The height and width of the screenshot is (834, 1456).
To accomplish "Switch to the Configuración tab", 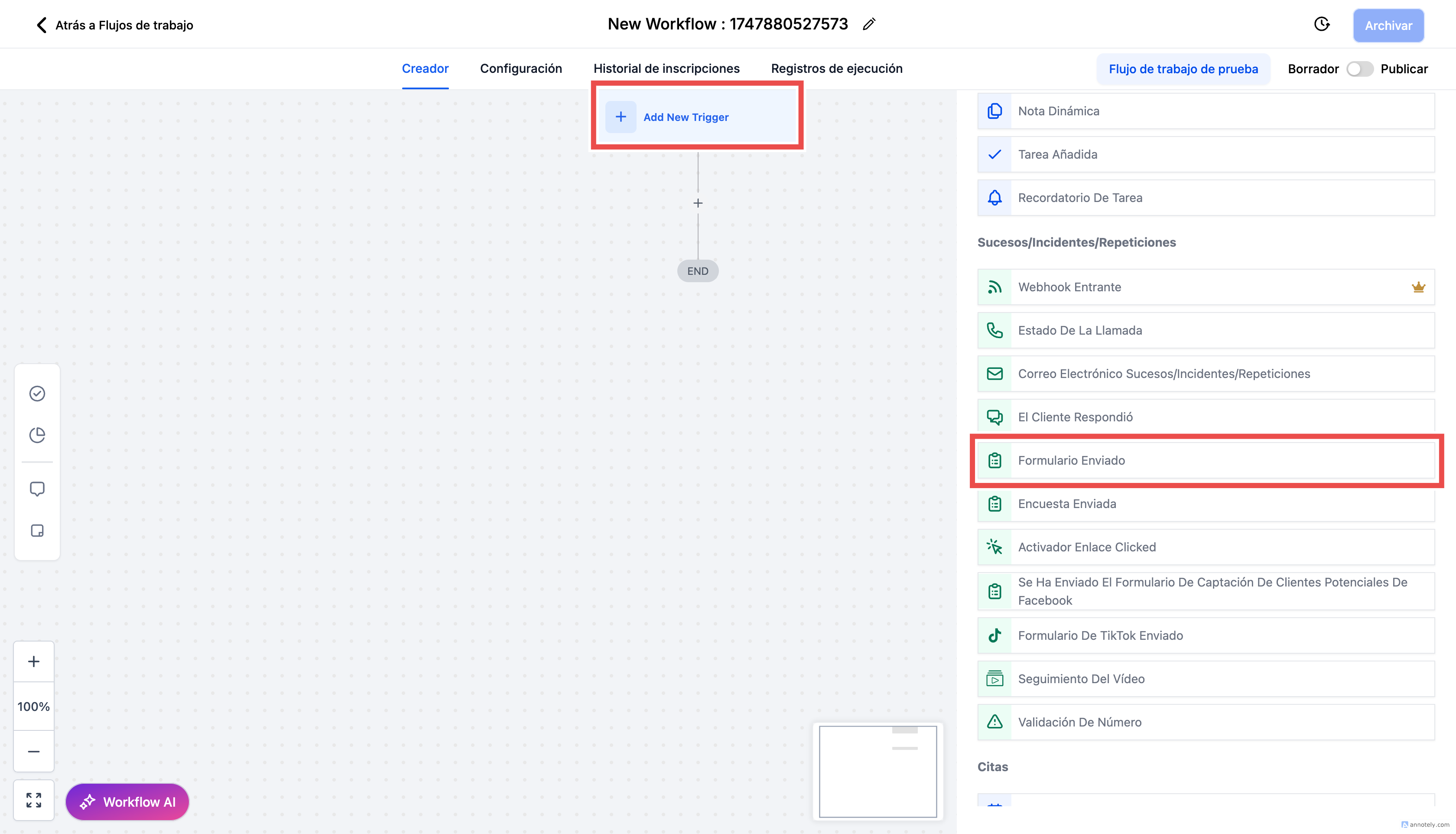I will (520, 69).
